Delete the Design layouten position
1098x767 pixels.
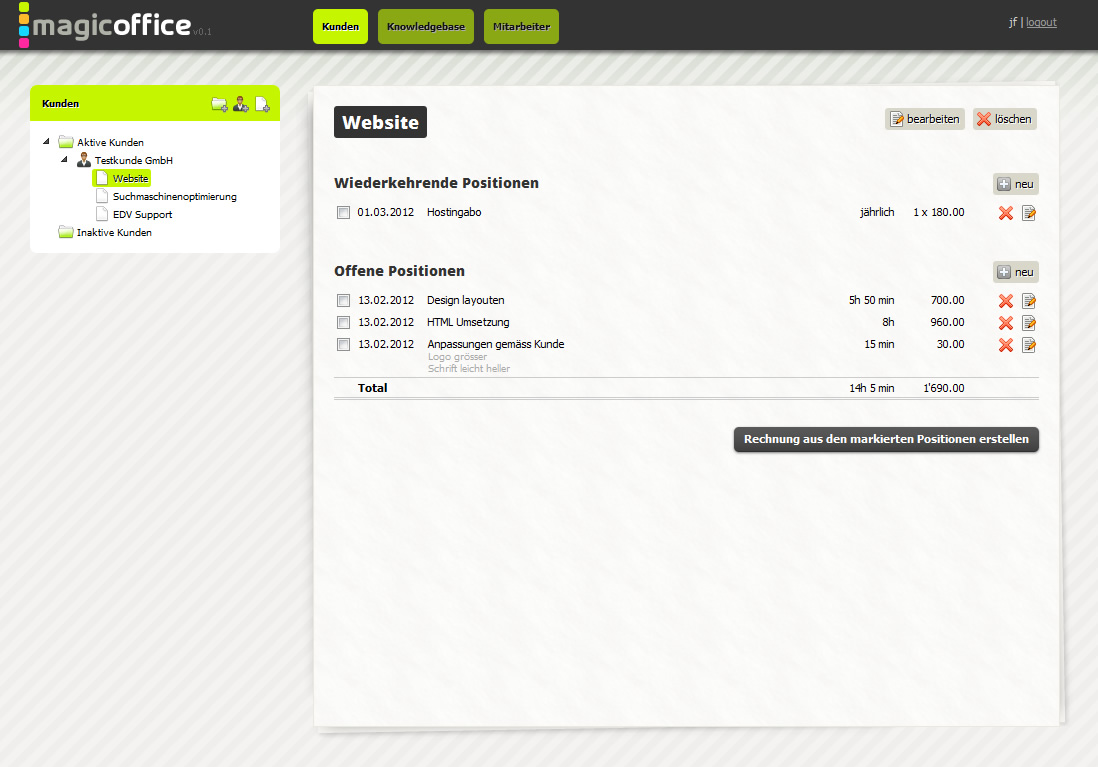point(1006,301)
